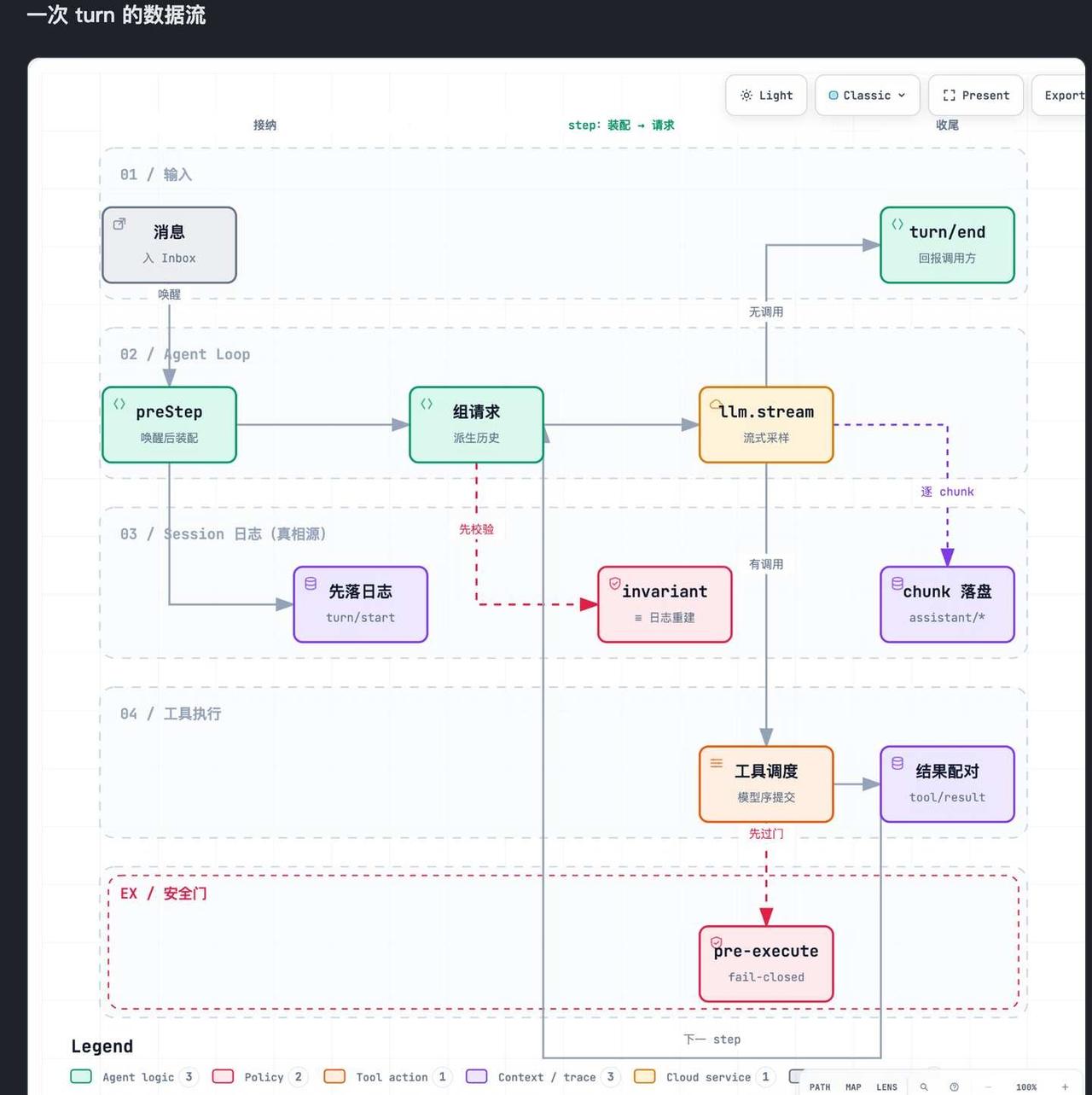Filter by Agent logic legend swatch
1092x1095 pixels.
[81, 1076]
